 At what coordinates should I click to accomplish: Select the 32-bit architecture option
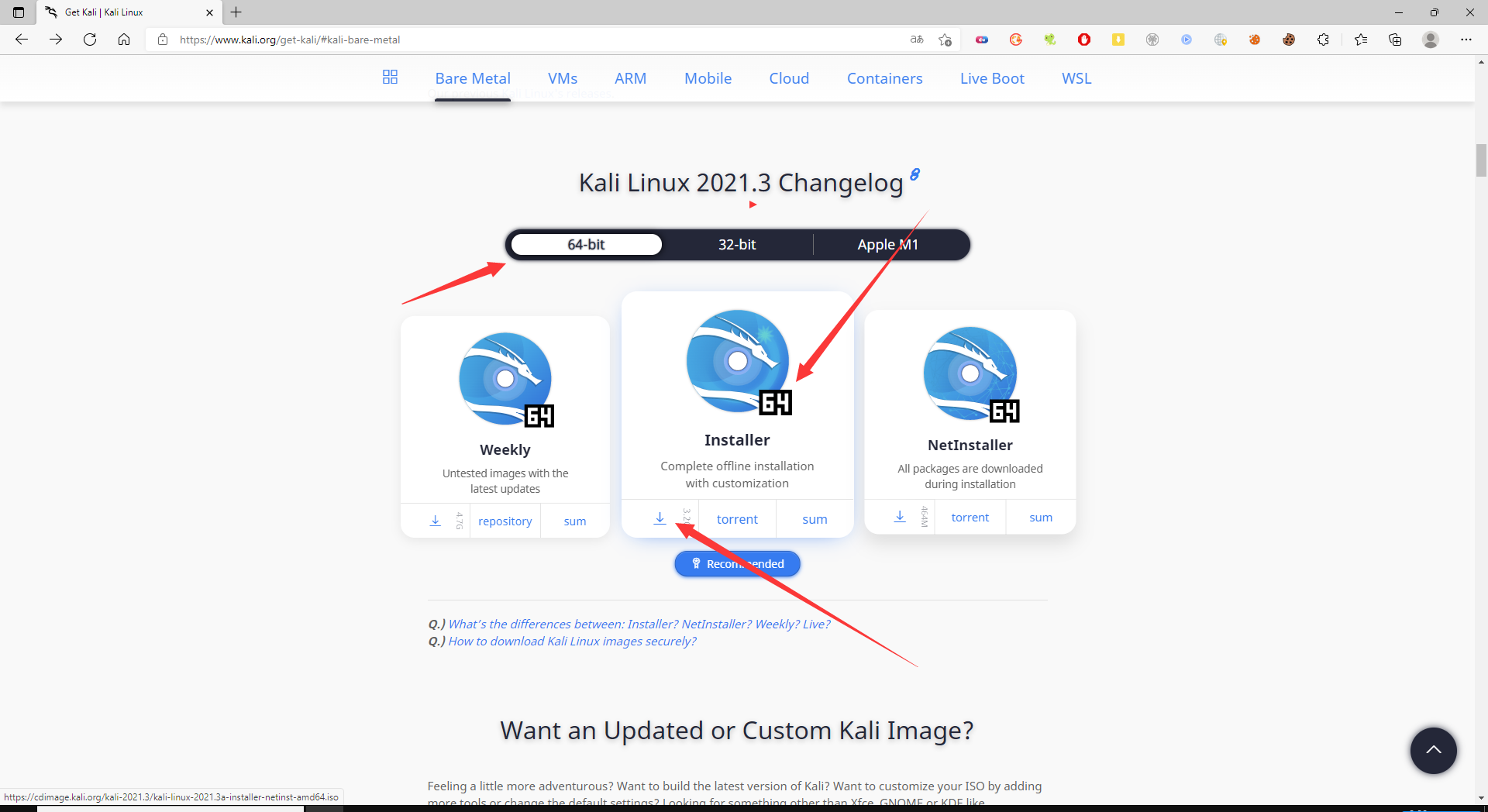(737, 245)
